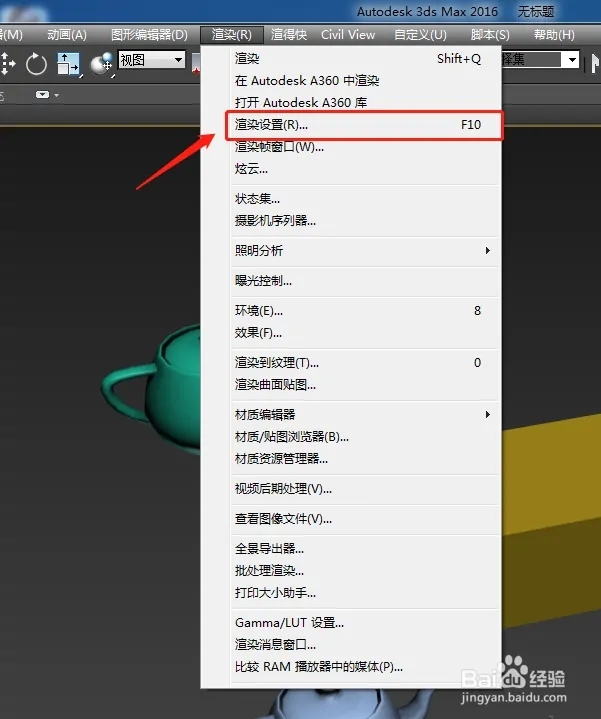Viewport: 601px width, 719px height.
Task: Open 状态集...
Action: pyautogui.click(x=365, y=199)
